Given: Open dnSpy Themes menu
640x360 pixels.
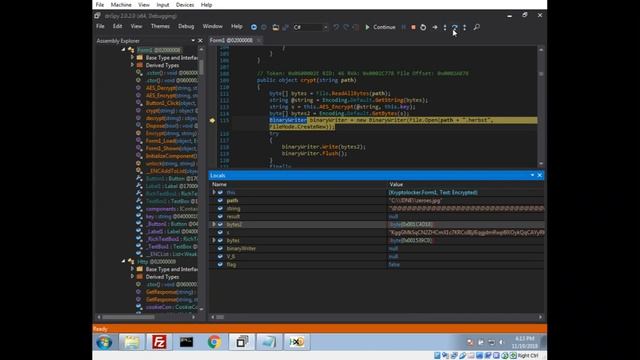Looking at the screenshot, I should (x=160, y=26).
